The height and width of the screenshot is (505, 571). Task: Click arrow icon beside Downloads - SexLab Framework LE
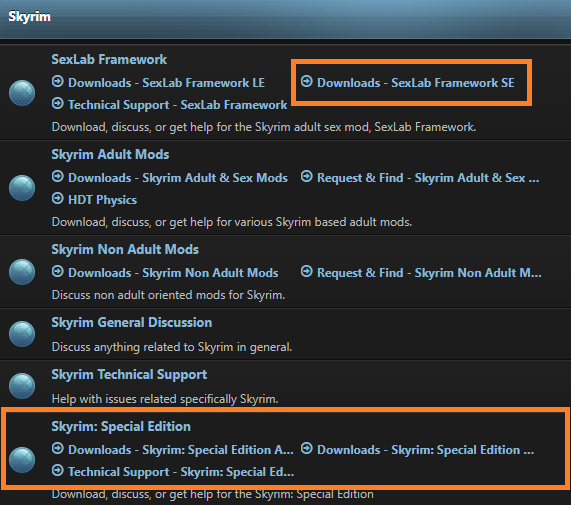[58, 81]
